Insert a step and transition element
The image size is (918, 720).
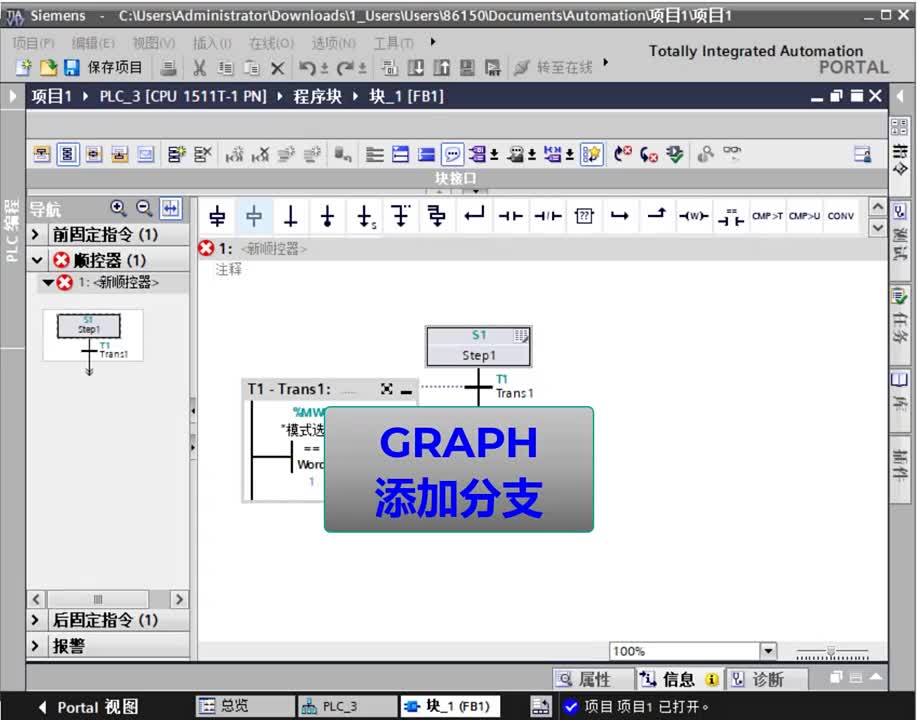(x=217, y=217)
